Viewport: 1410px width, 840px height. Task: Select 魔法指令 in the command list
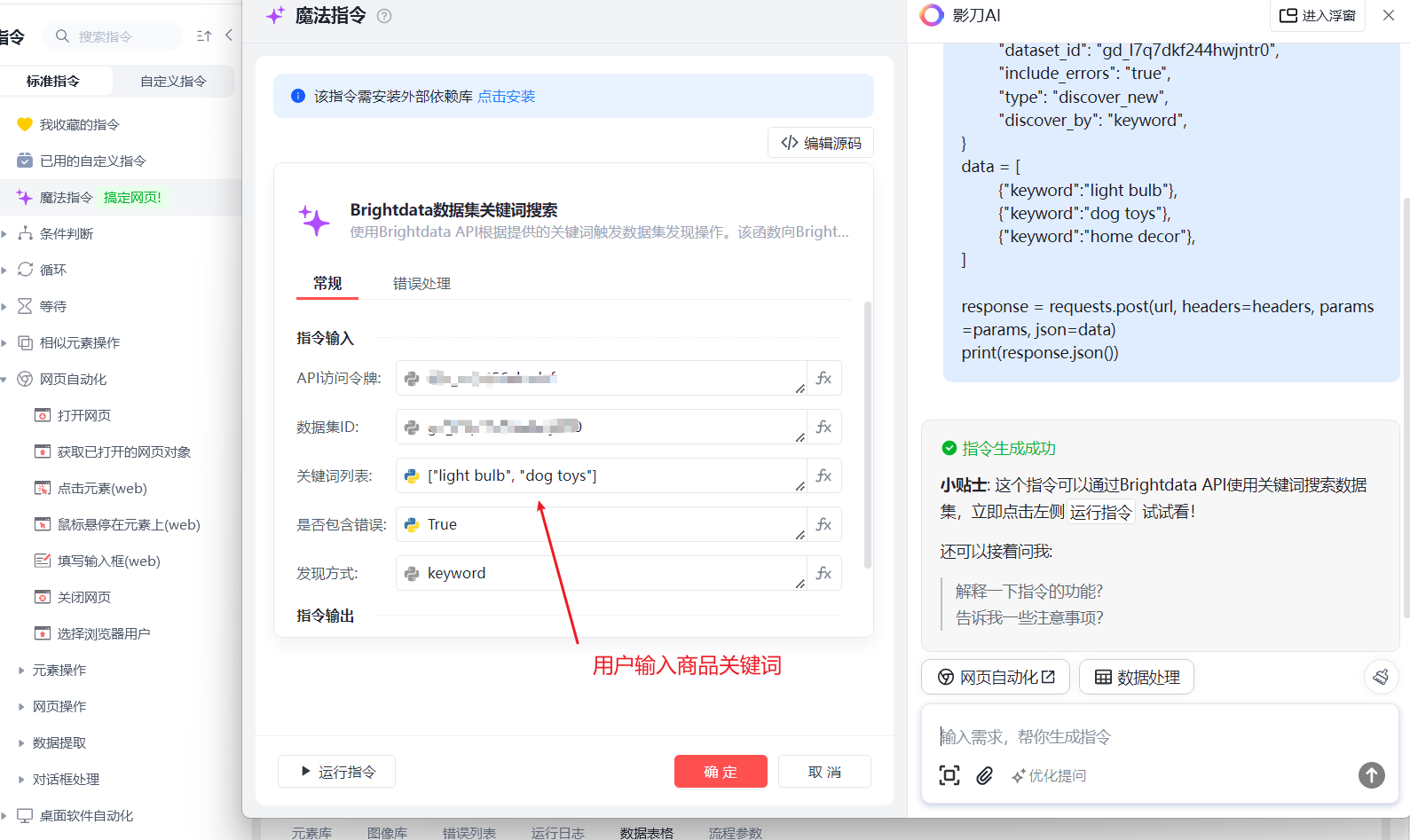click(120, 197)
